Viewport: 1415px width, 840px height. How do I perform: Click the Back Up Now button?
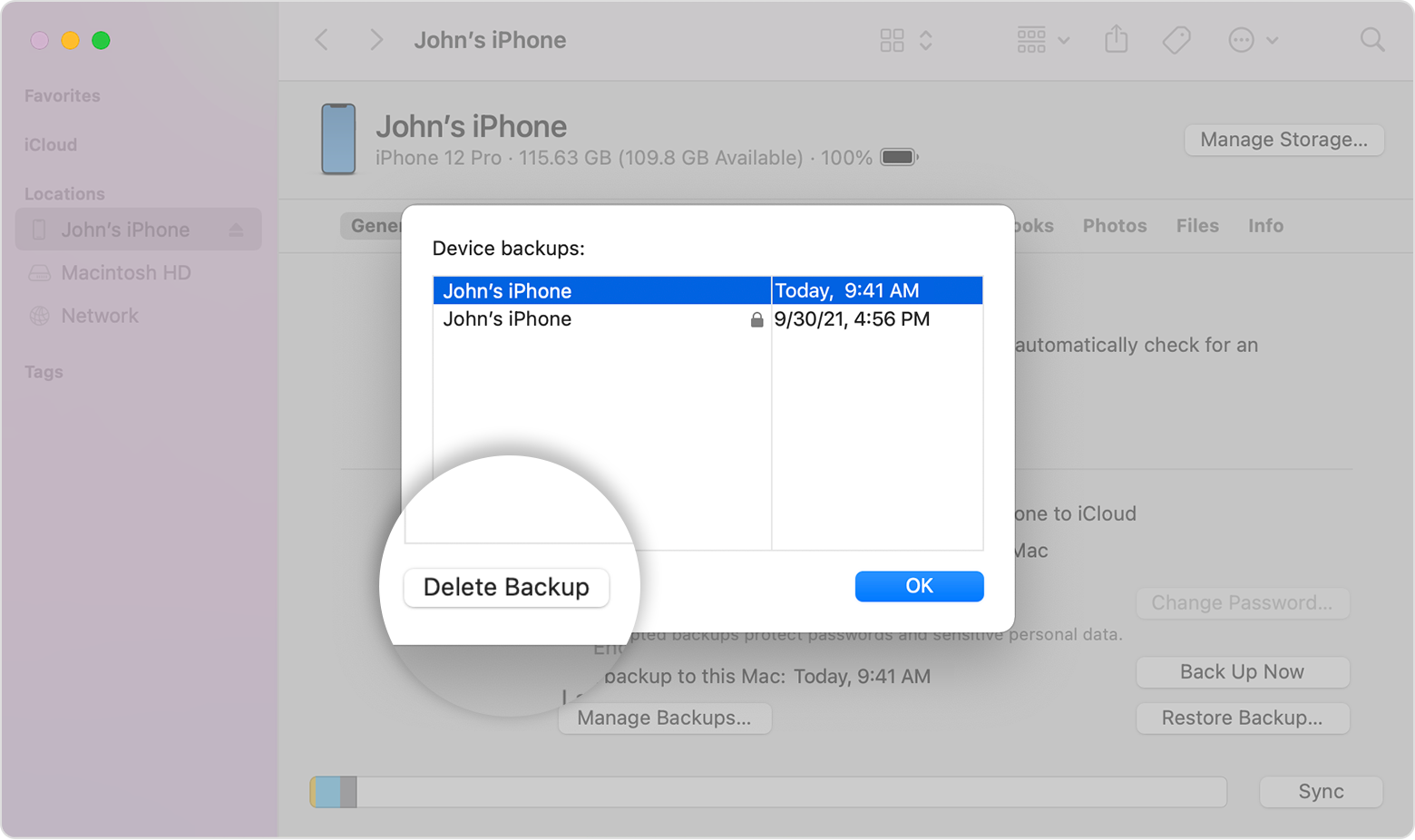tap(1242, 672)
